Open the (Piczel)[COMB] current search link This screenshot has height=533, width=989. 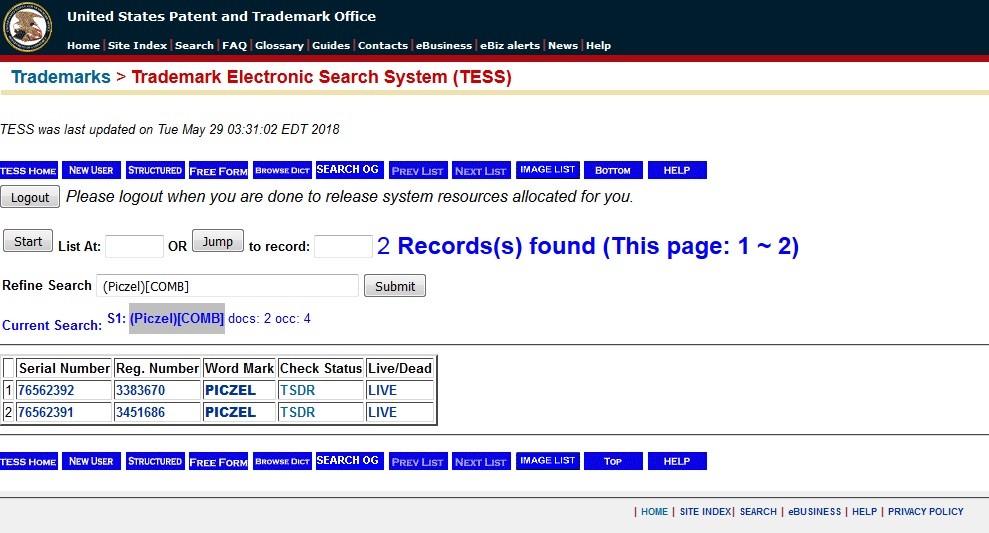point(177,319)
